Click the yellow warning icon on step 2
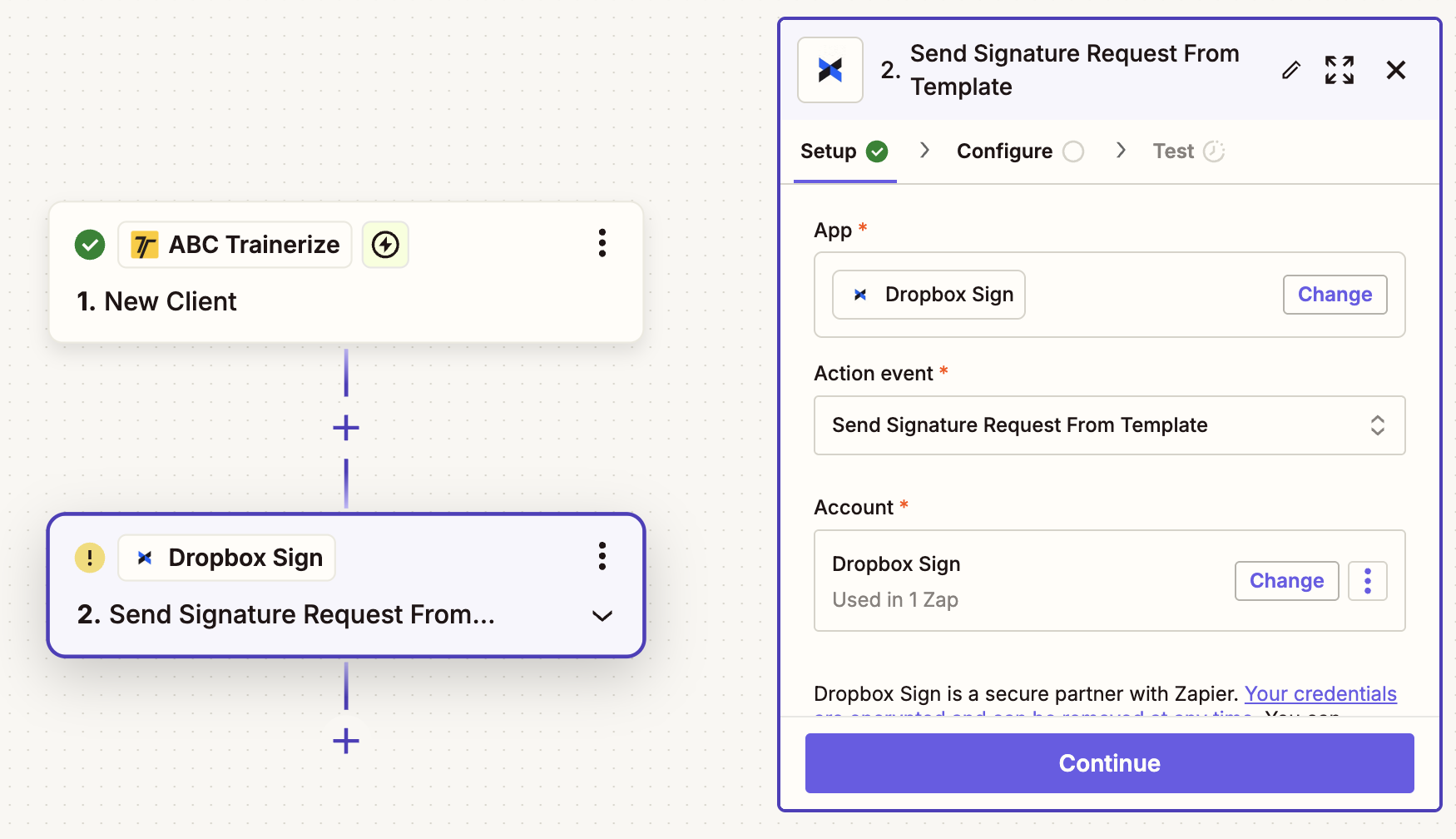This screenshot has width=1456, height=839. 90,558
